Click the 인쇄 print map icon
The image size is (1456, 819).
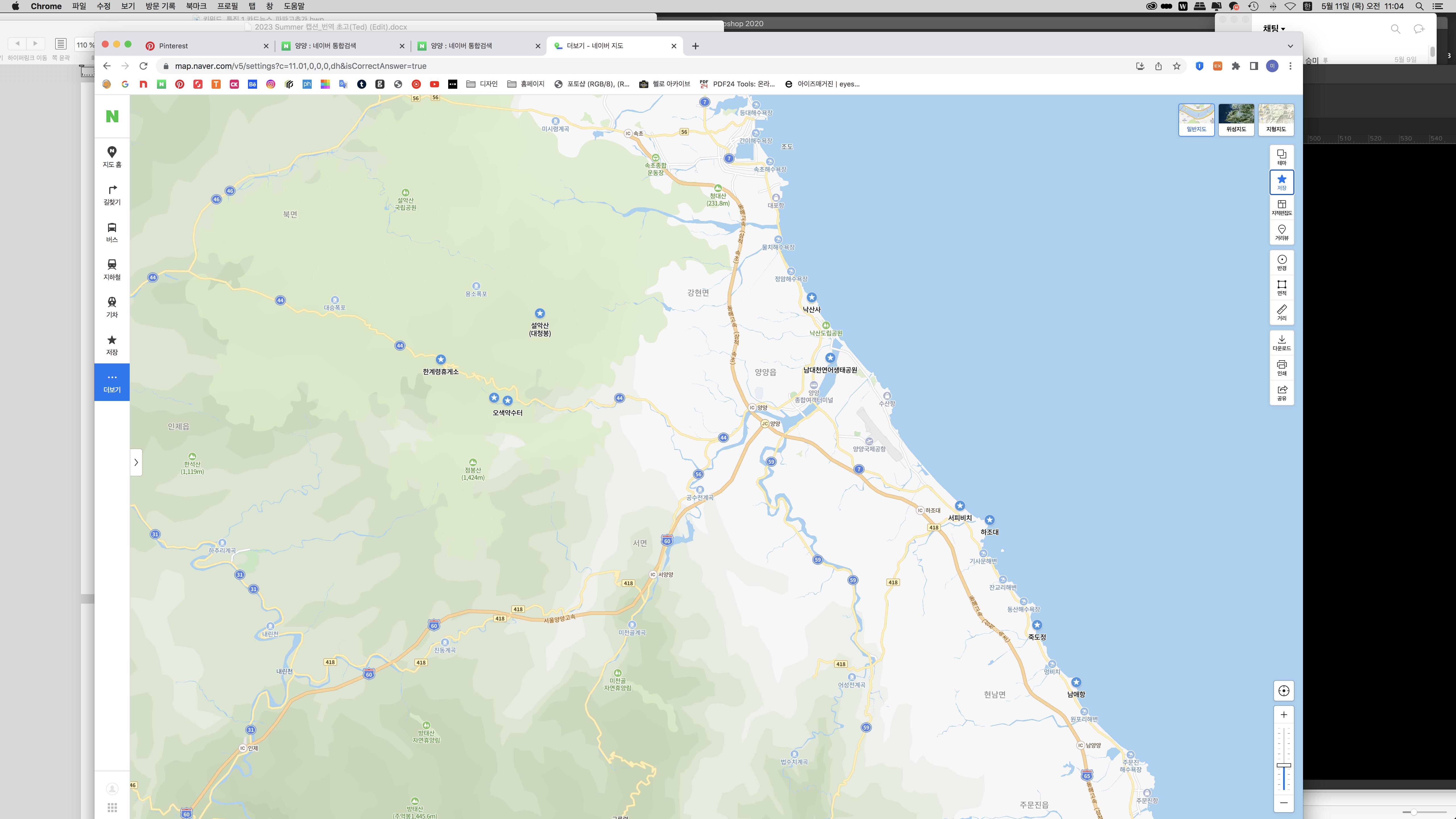[1281, 367]
